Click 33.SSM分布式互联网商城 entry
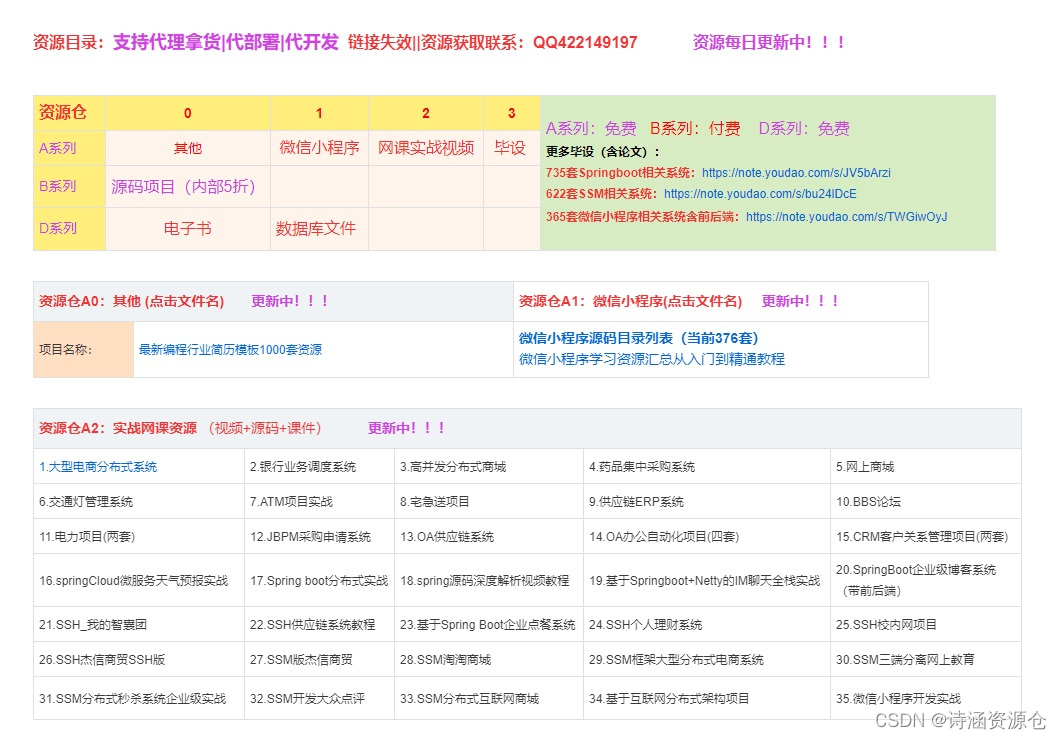Viewport: 1062px width, 739px height. 469,699
